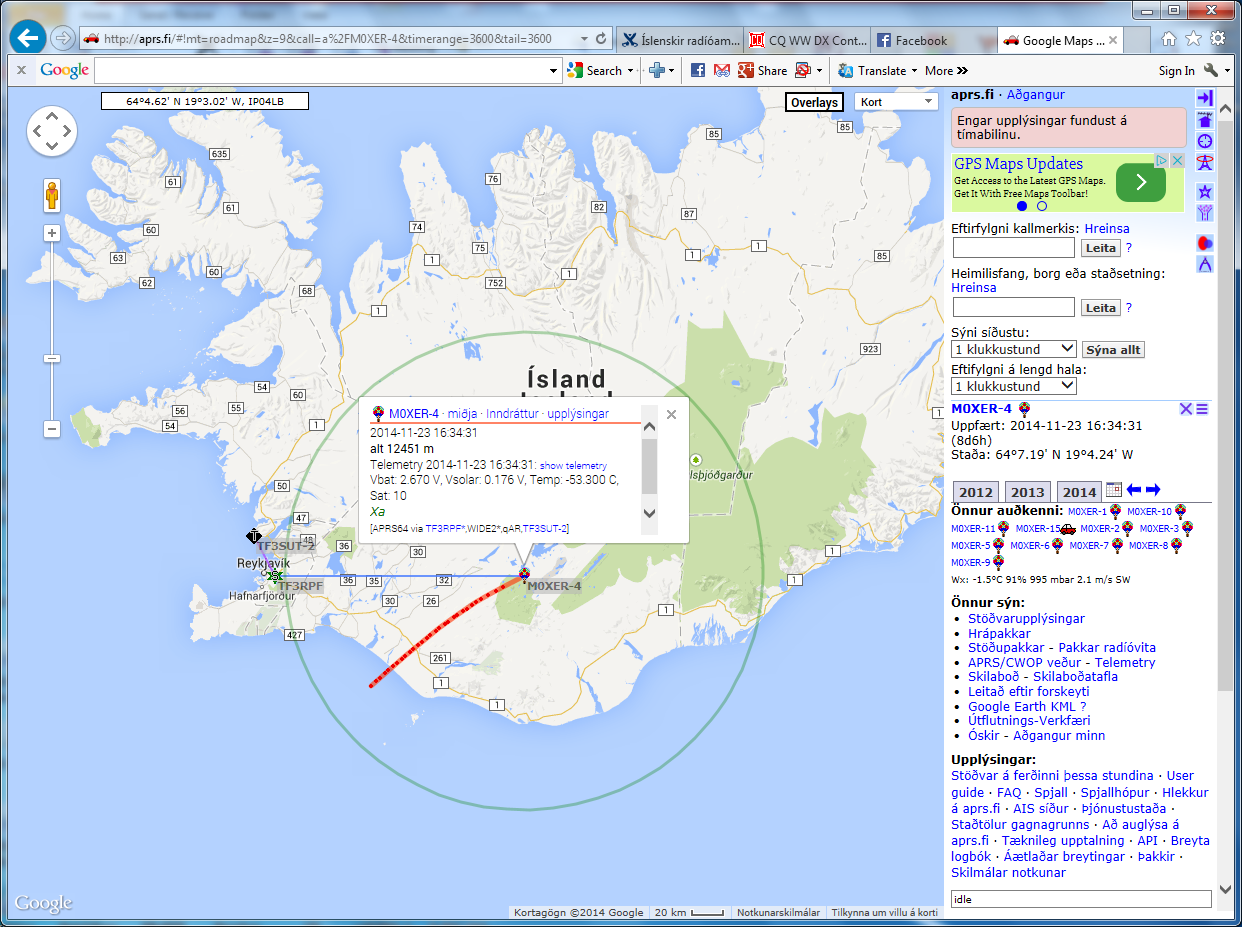Screen dimensions: 1242x927
Task: Expand More toolbar options
Action: coord(946,71)
